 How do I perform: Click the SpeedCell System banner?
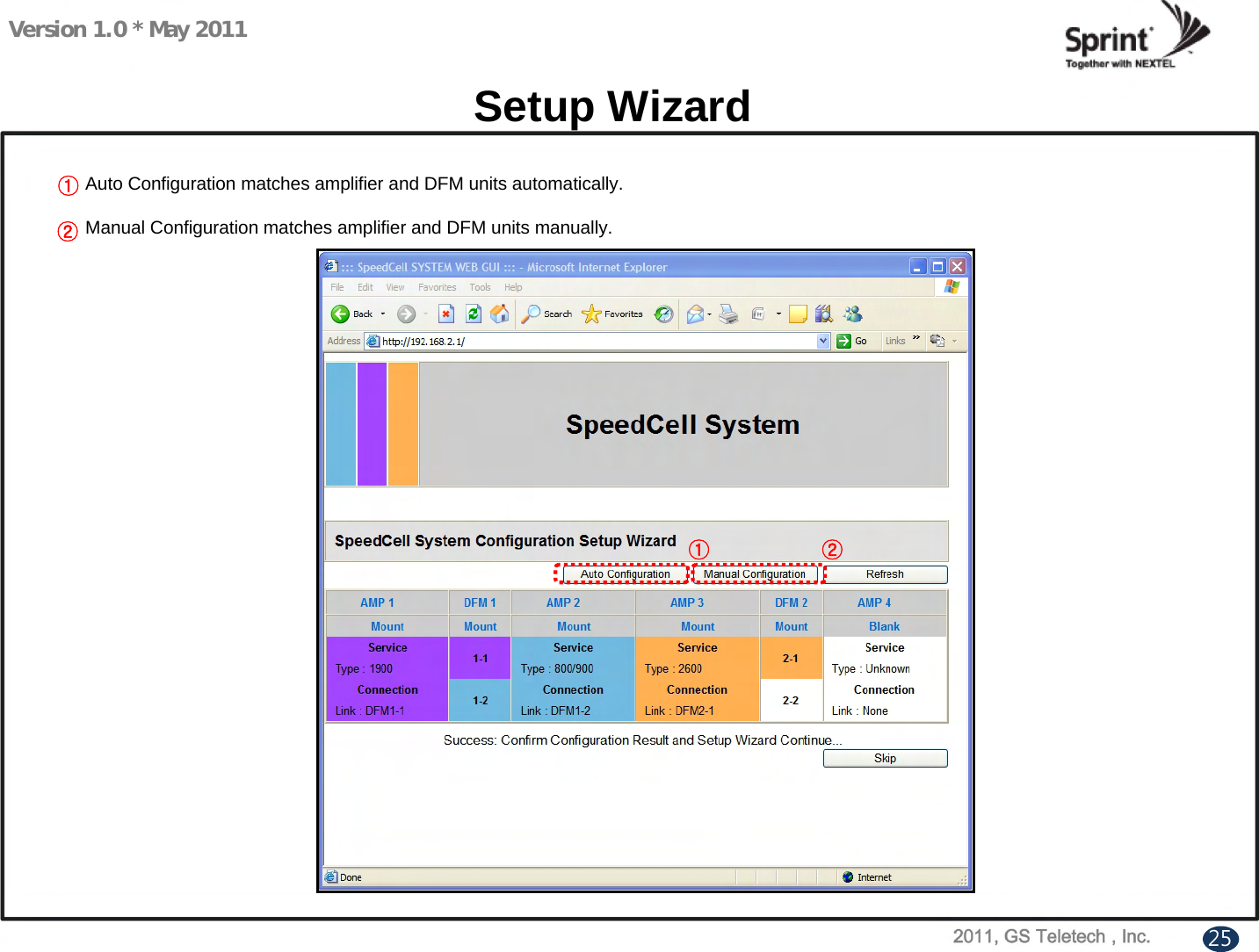click(684, 424)
